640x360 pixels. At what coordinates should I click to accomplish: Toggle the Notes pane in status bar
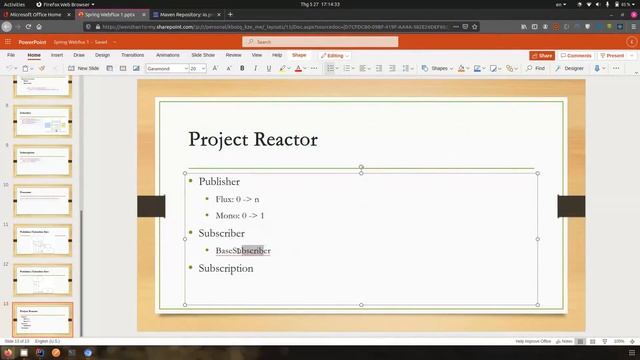point(564,341)
